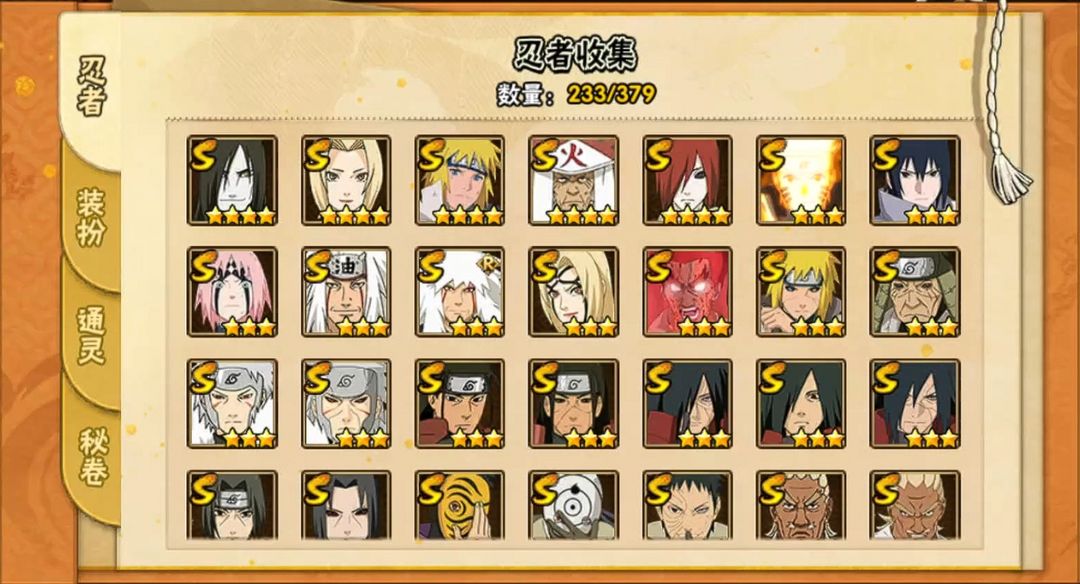Select Orochimaru ninja portrait with four stars
The width and height of the screenshot is (1080, 584).
(x=232, y=180)
